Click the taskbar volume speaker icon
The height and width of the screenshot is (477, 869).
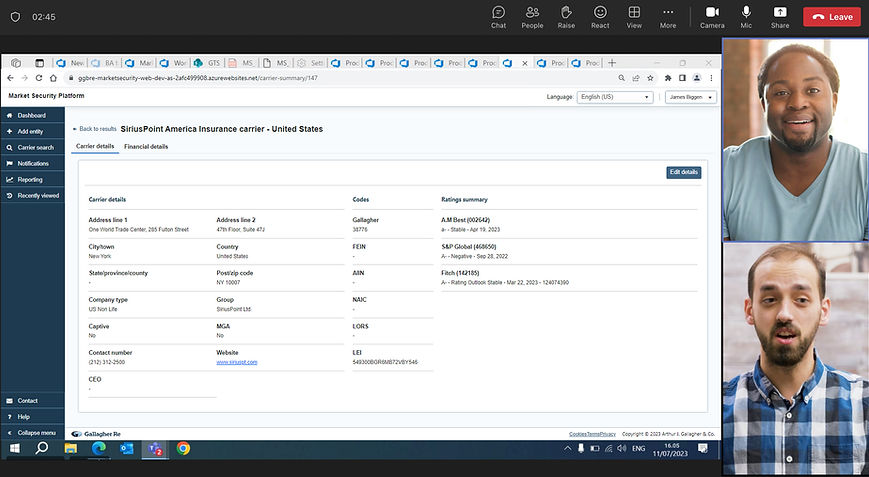pos(622,448)
